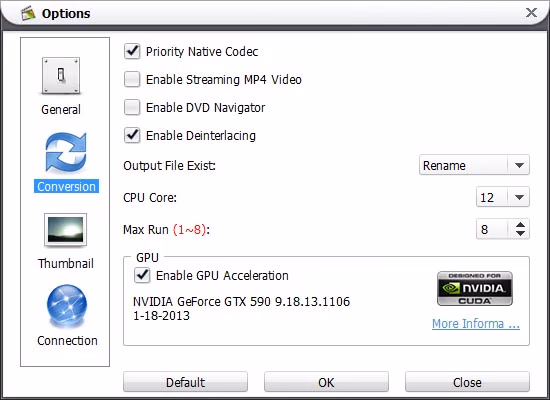Click the Output File Exist label
The width and height of the screenshot is (550, 400).
169,166
